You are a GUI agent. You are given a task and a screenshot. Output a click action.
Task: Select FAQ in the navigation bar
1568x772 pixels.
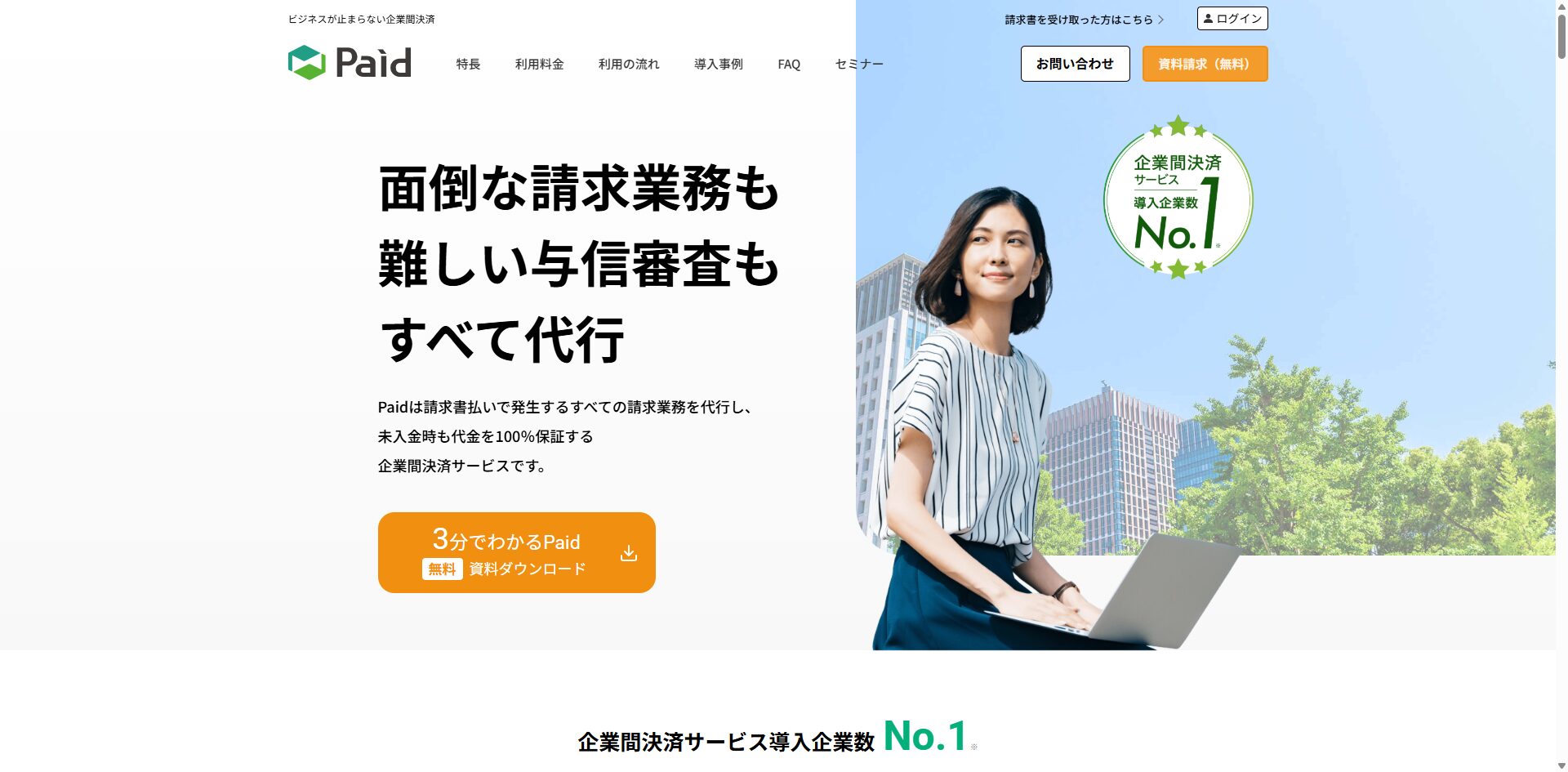pos(789,64)
